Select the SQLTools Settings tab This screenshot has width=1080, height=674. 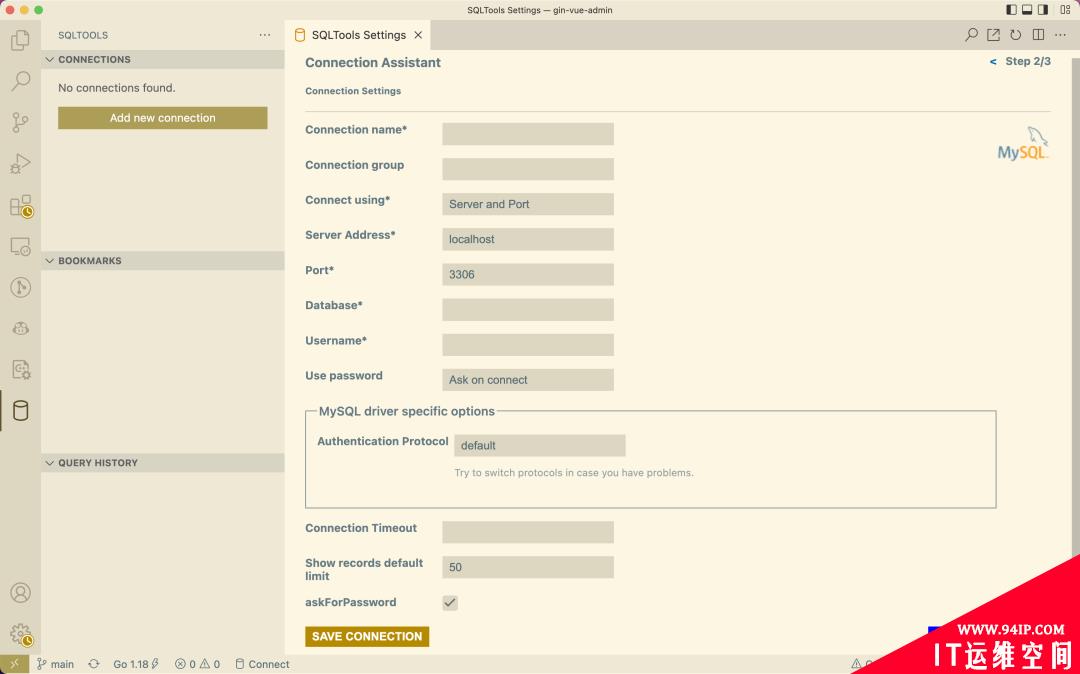tap(358, 35)
